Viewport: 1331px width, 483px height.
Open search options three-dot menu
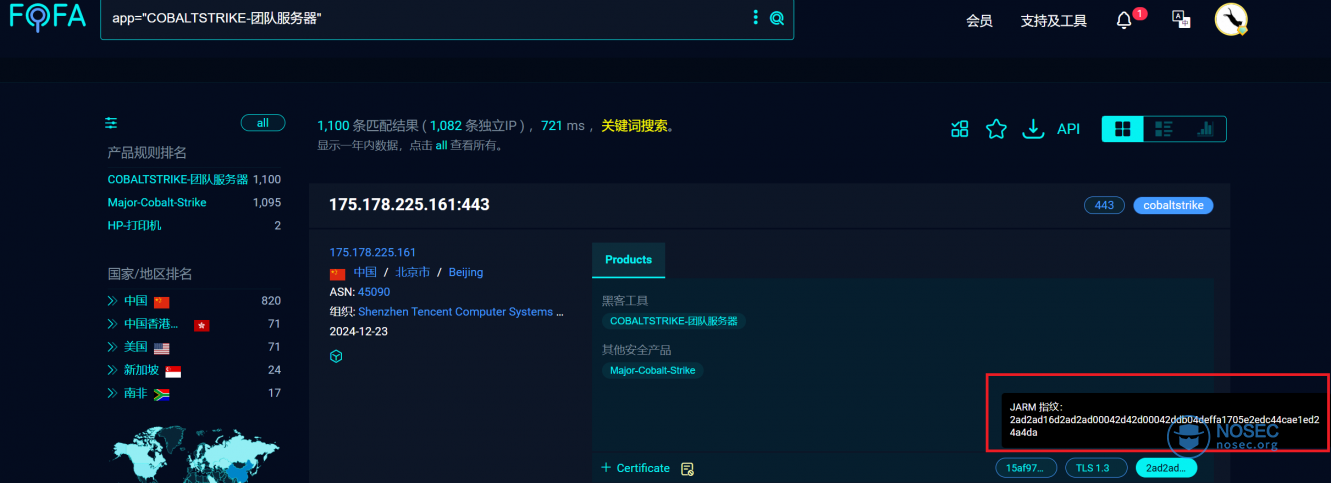point(756,18)
